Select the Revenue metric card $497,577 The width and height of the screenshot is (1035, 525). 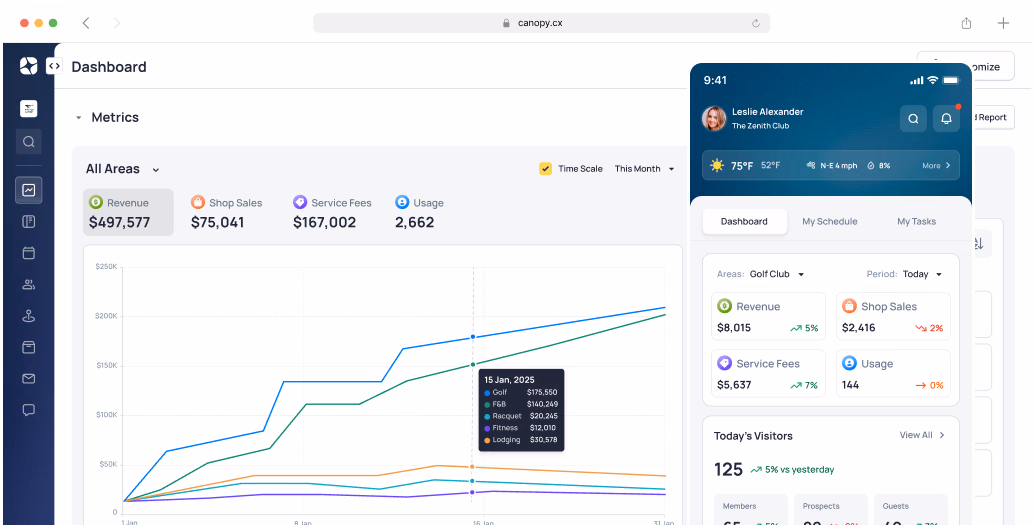coord(128,213)
